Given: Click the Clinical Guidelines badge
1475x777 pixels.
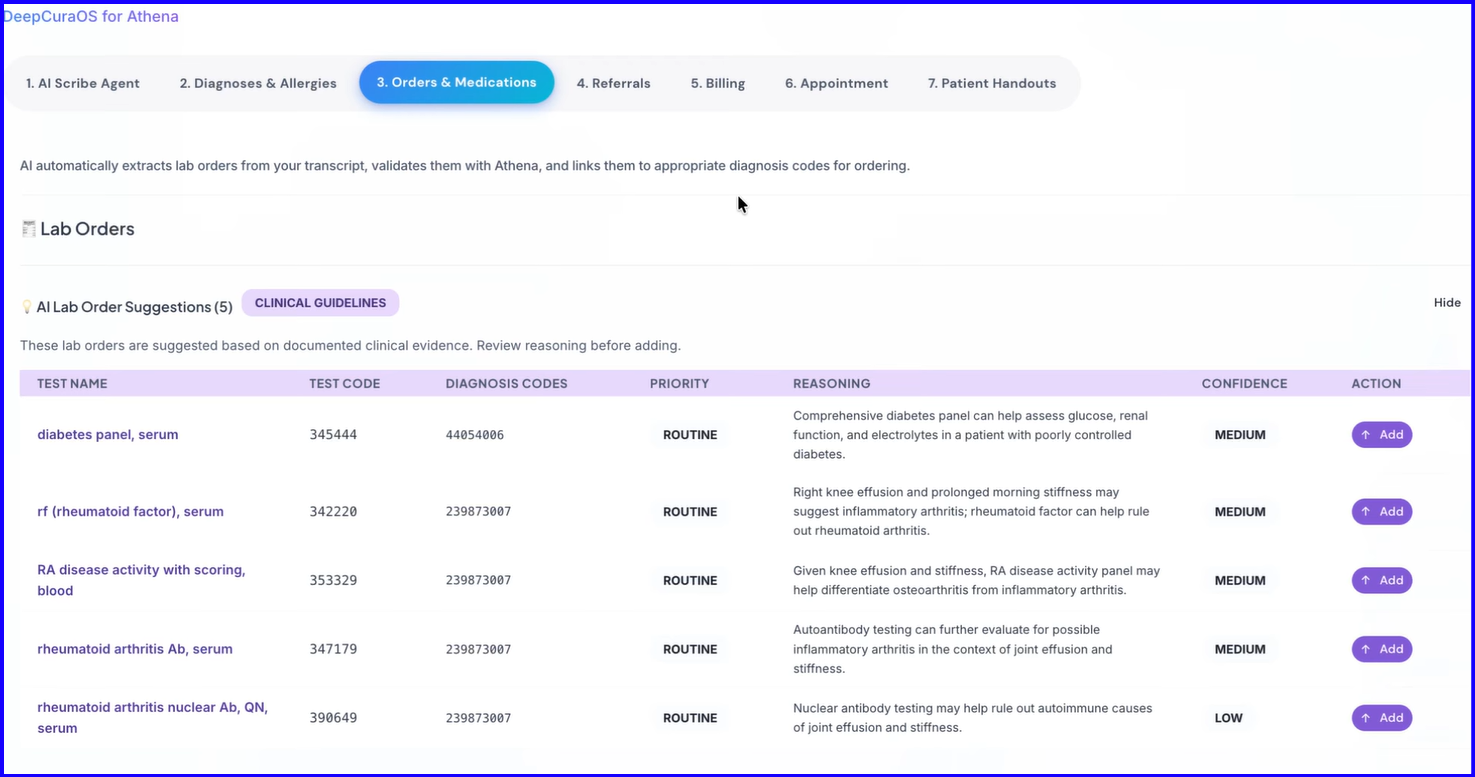Looking at the screenshot, I should [x=320, y=303].
